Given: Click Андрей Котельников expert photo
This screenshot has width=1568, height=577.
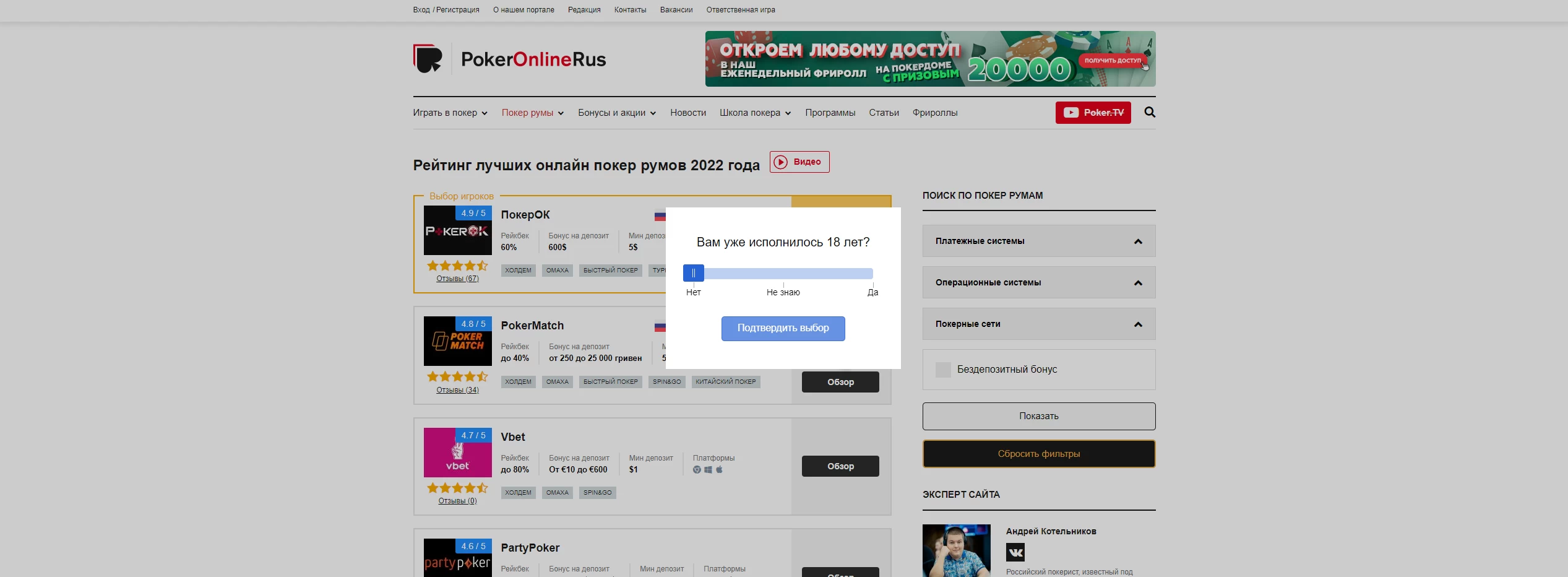Looking at the screenshot, I should coord(956,551).
